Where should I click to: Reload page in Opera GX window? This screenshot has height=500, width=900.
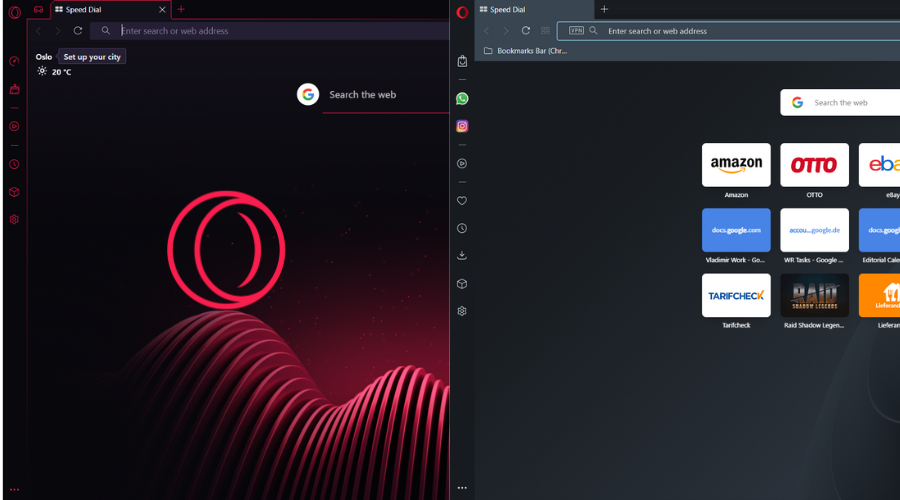coord(78,30)
